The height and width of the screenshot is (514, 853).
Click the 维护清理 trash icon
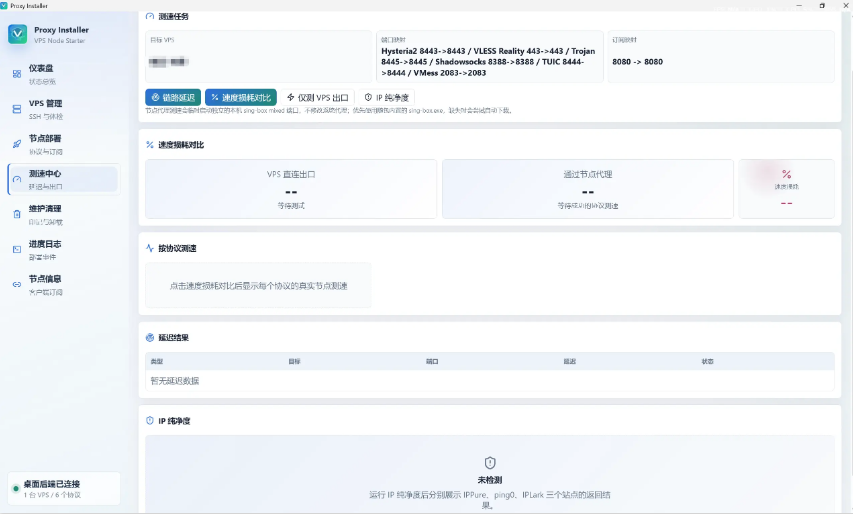point(17,214)
